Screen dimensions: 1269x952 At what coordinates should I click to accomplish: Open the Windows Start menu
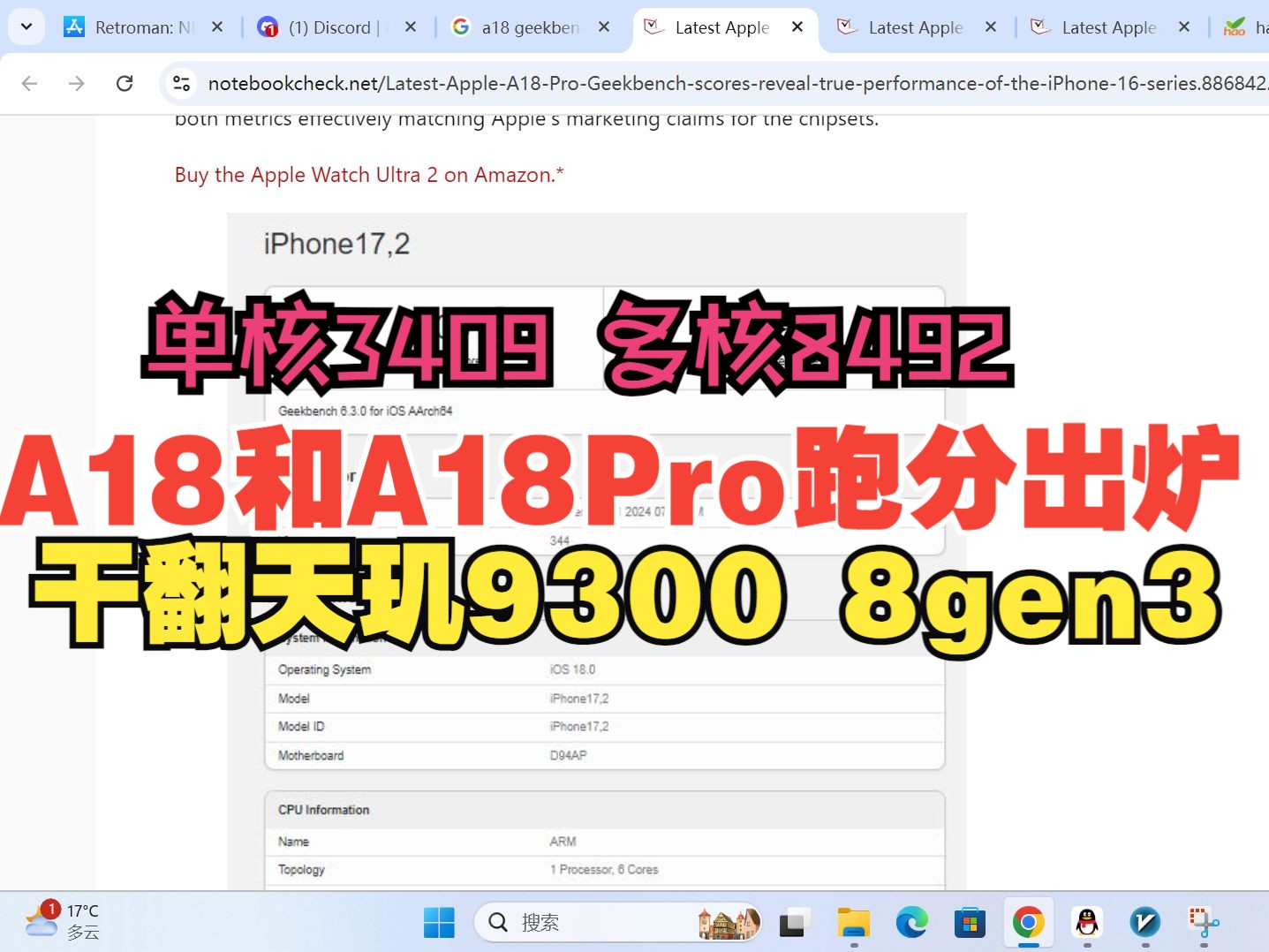439,923
